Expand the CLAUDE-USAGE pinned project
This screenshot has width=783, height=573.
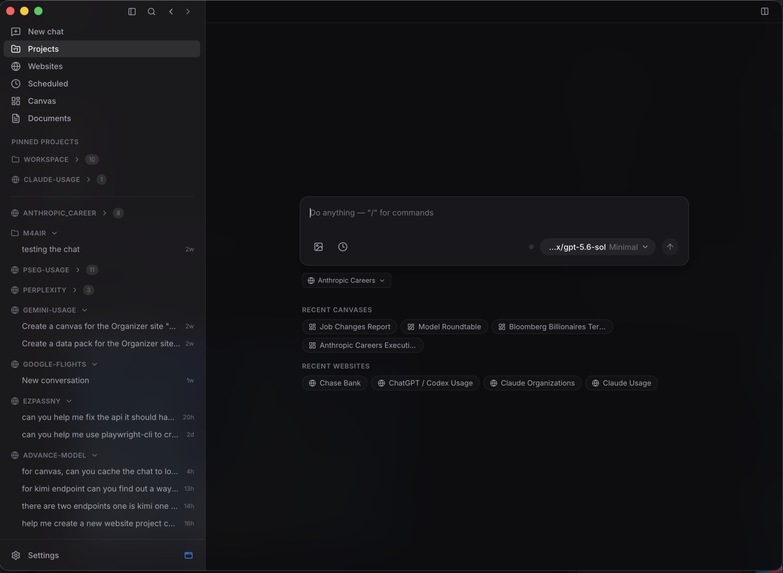click(x=88, y=179)
